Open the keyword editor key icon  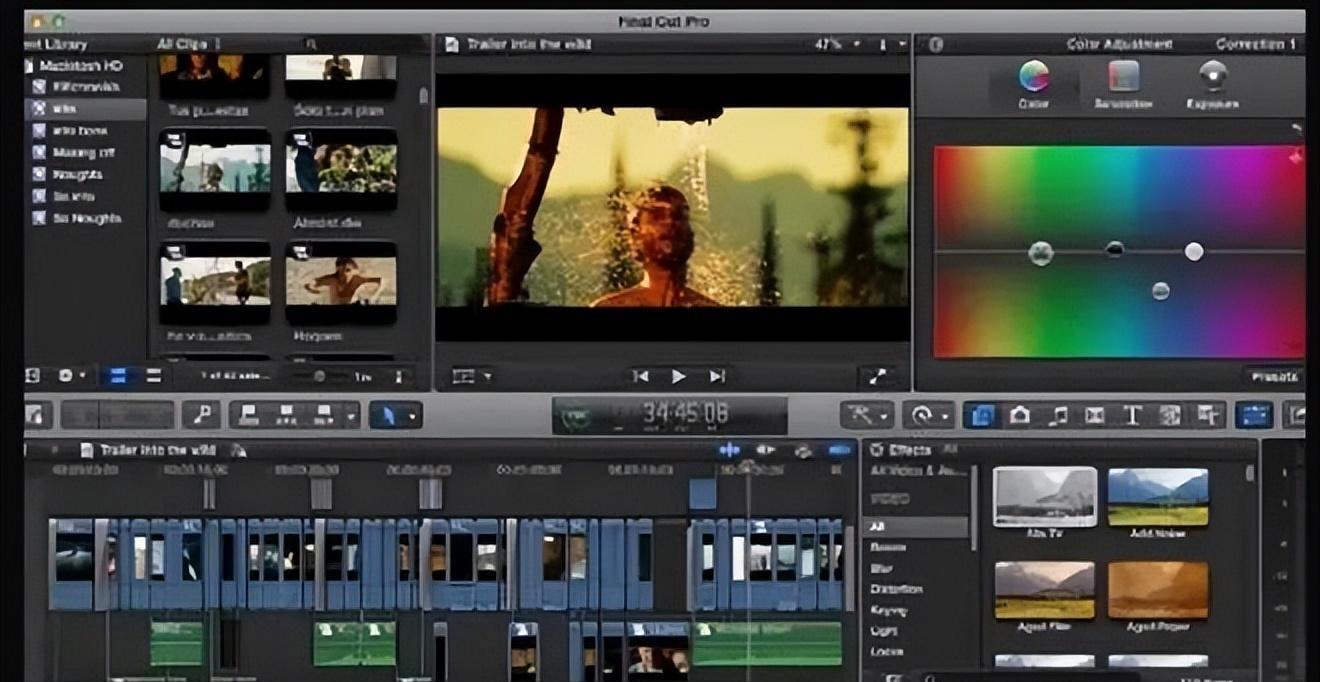coord(202,415)
